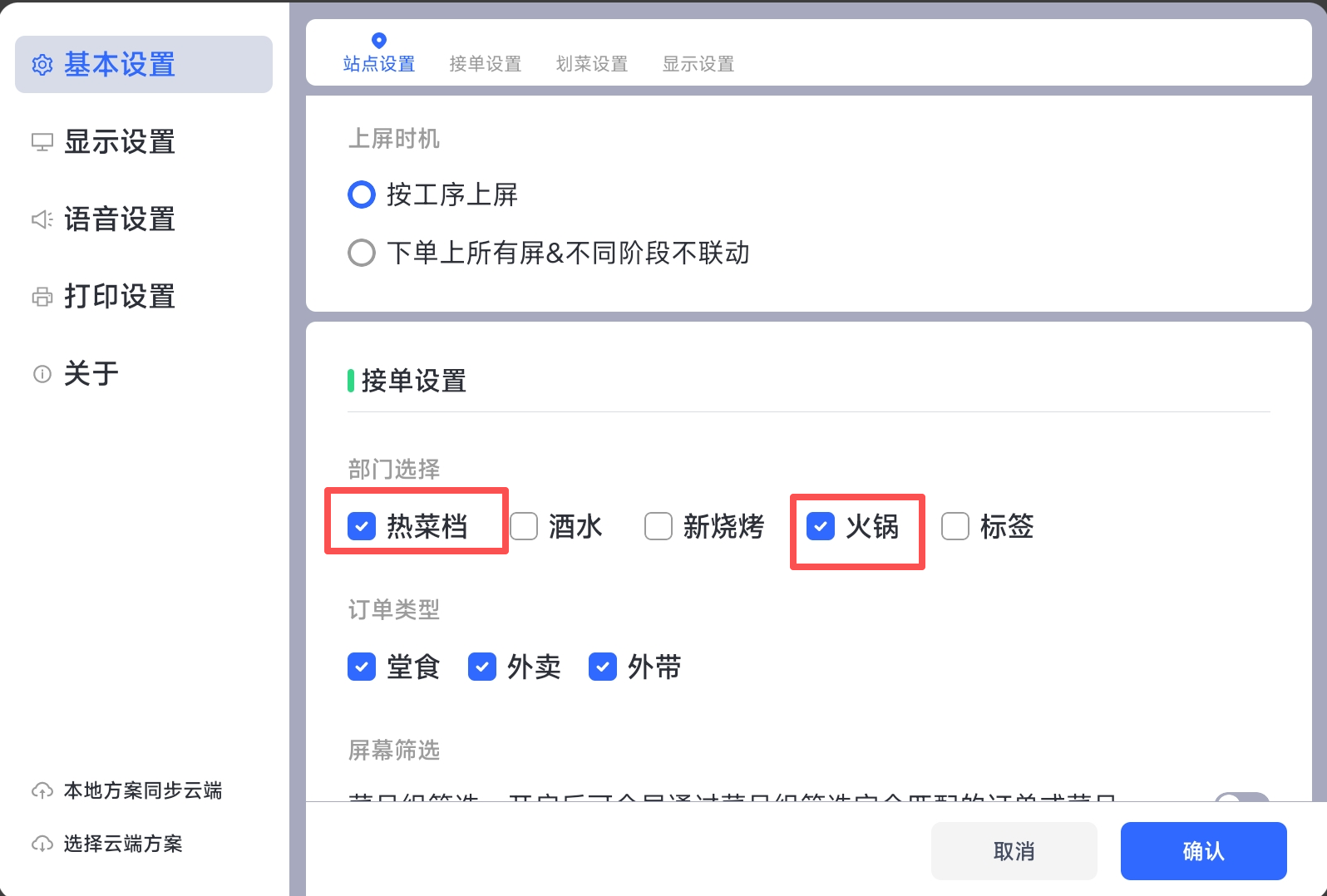Click the cloud upload icon for 本地方案同步云端

pyautogui.click(x=42, y=790)
